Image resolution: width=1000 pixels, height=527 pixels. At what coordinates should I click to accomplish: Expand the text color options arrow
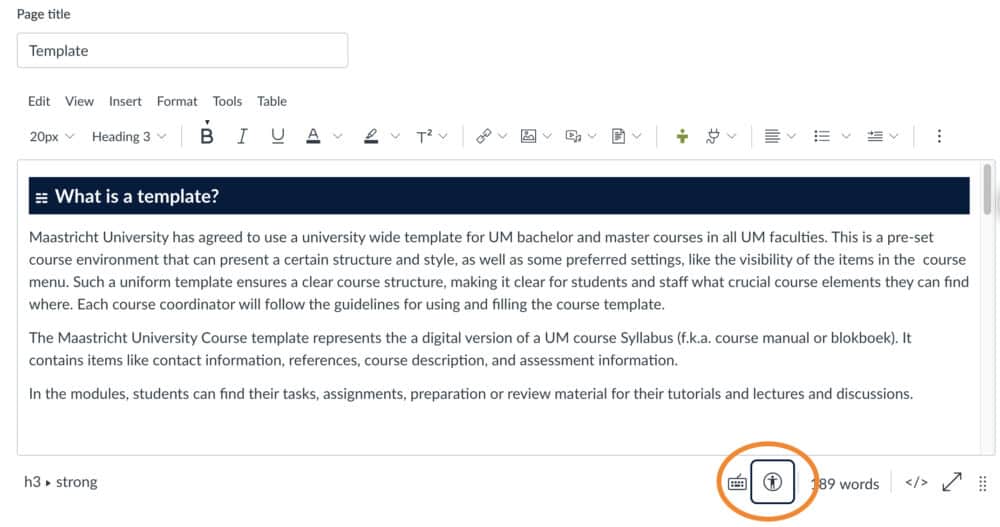click(x=338, y=136)
